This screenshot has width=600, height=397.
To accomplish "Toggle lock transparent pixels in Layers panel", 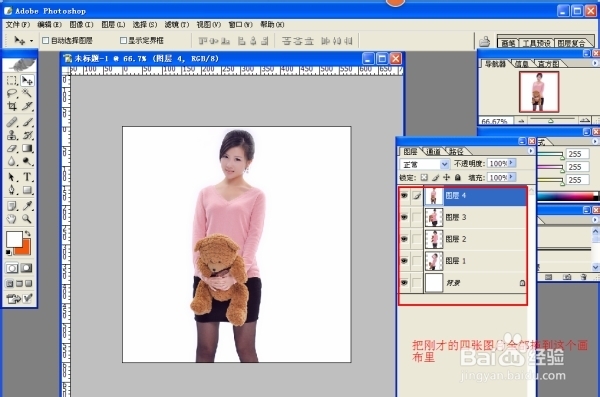I will (x=424, y=178).
